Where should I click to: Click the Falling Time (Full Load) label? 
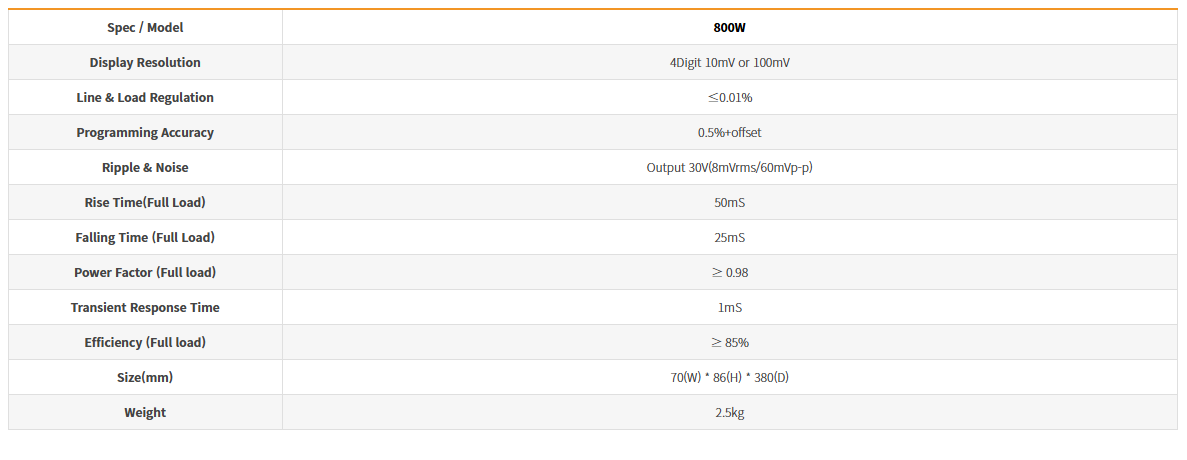click(x=145, y=238)
